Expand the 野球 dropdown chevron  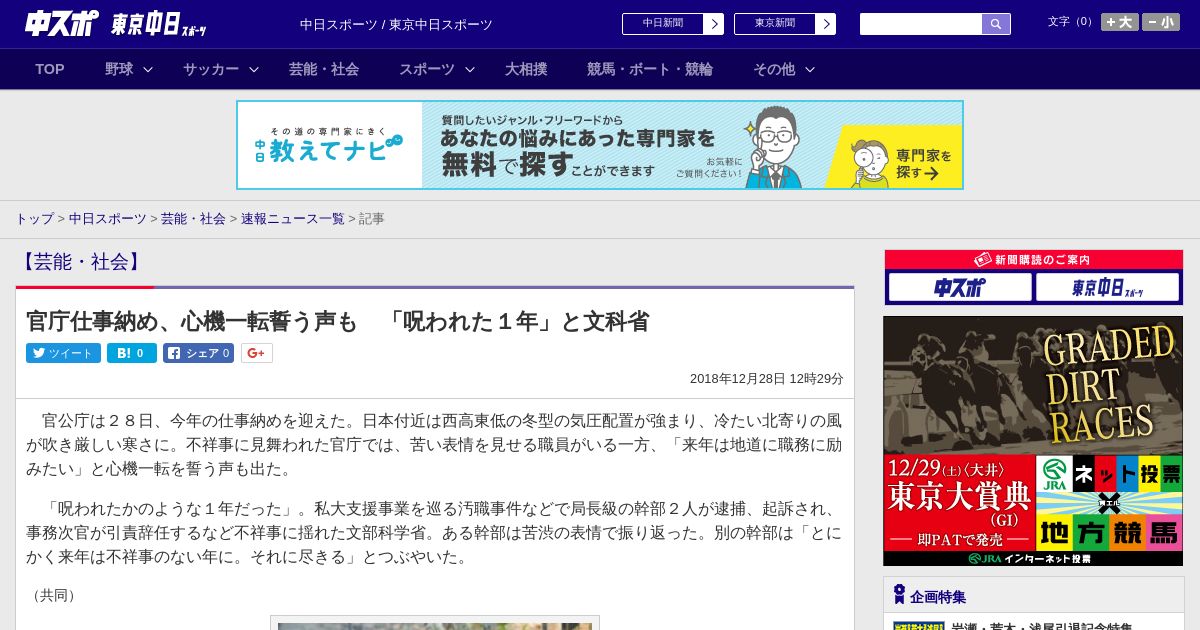(148, 69)
